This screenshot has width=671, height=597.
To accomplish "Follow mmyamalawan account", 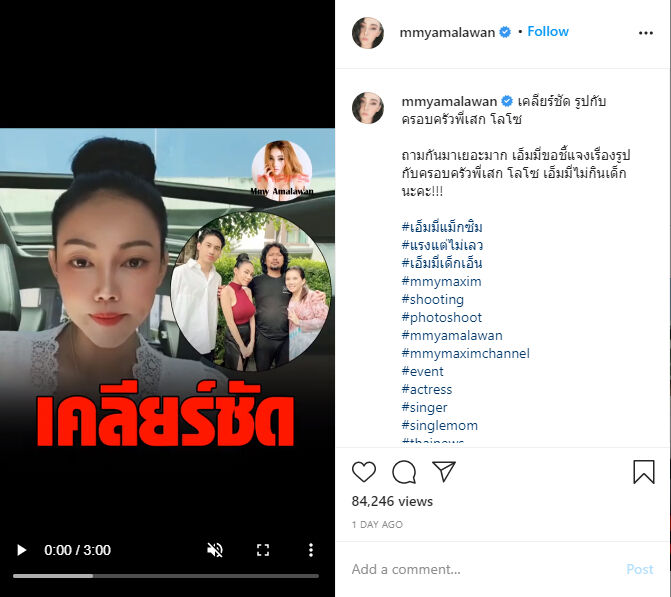I will point(548,32).
